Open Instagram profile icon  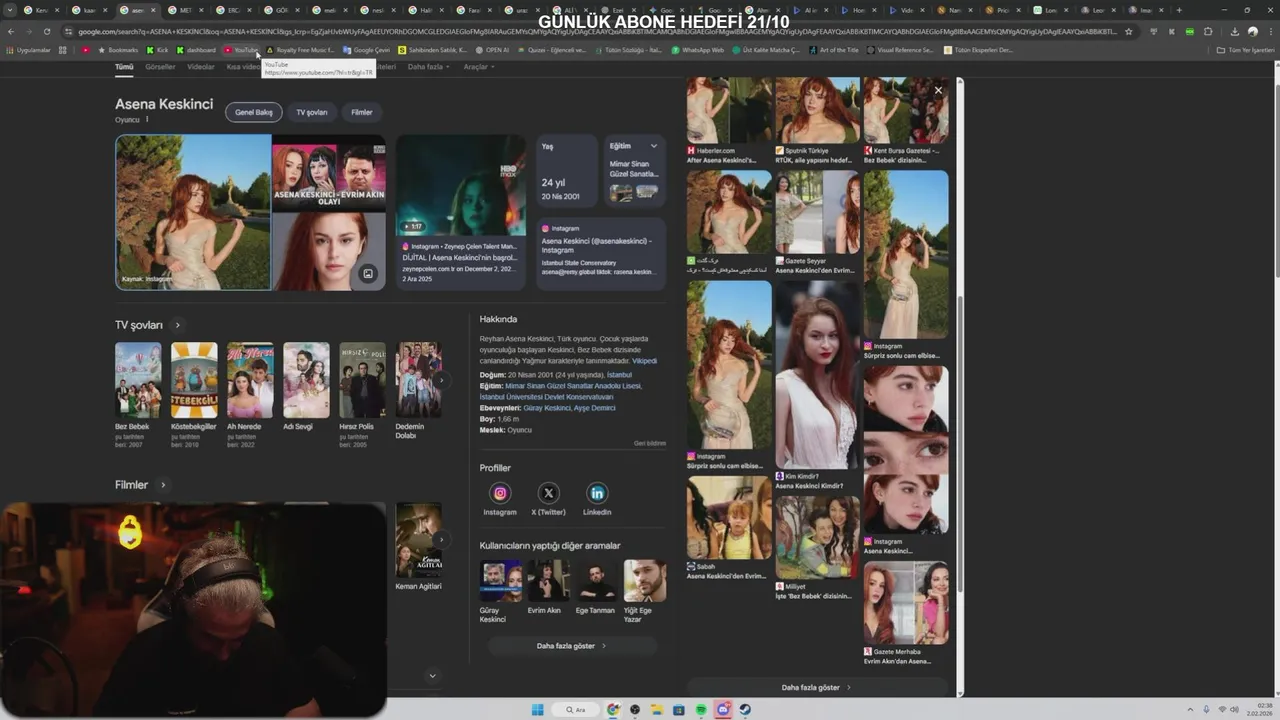[x=500, y=493]
